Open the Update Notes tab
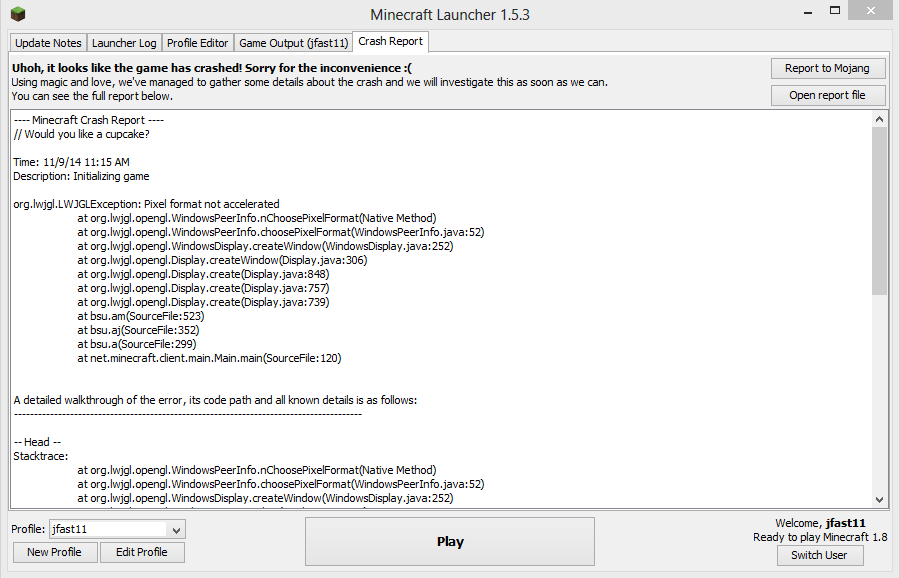This screenshot has height=578, width=900. coord(48,43)
